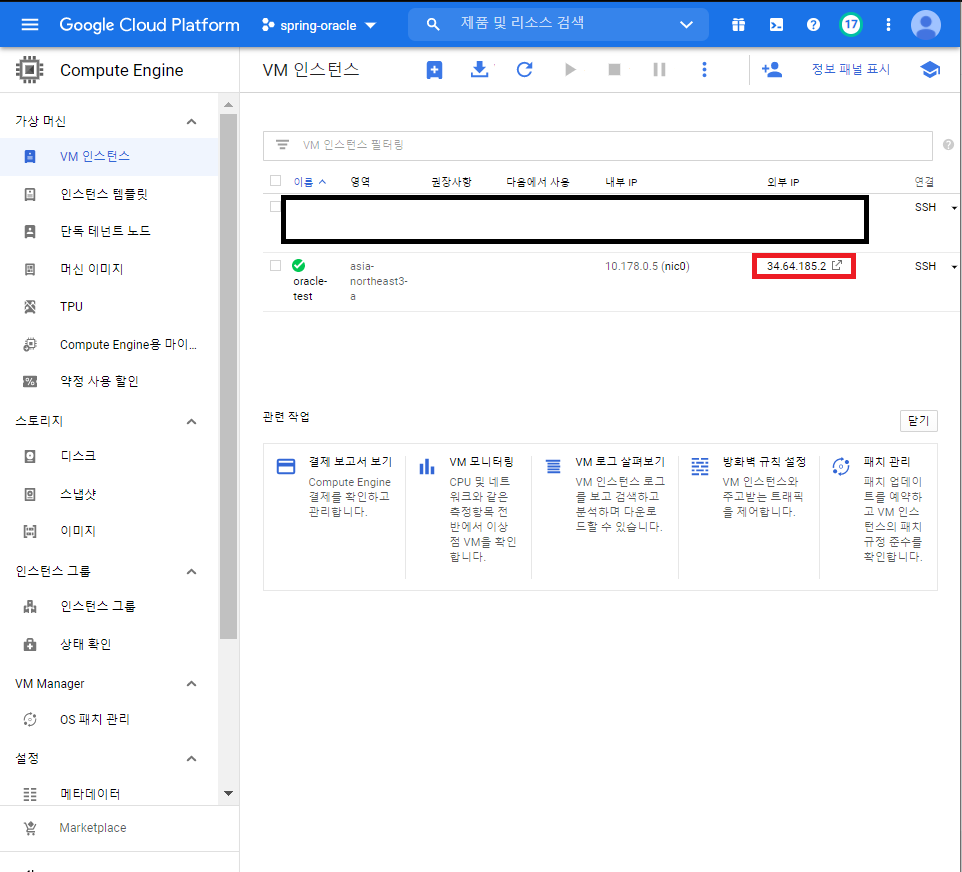Open external IP link icon for 34.64.185.2
The image size is (962, 872).
click(837, 265)
